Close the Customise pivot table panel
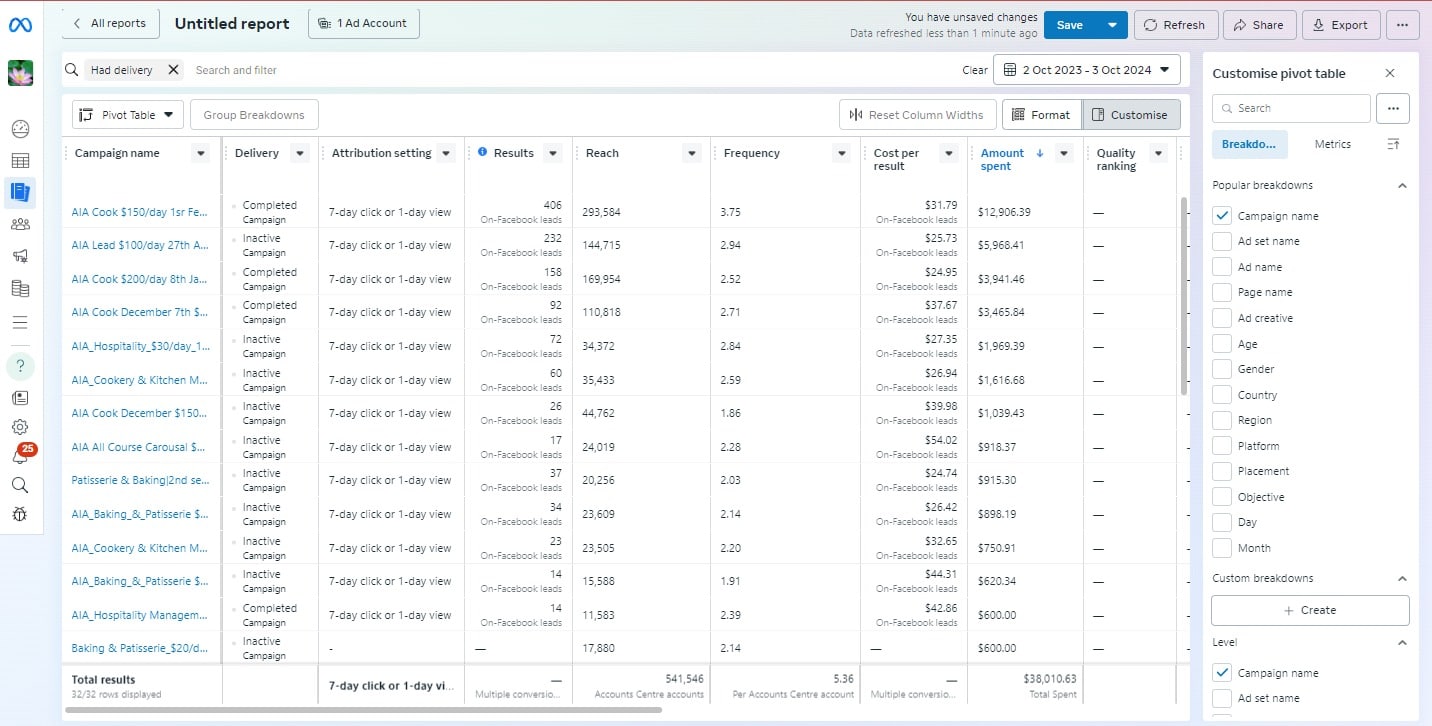The height and width of the screenshot is (726, 1432). (x=1389, y=73)
